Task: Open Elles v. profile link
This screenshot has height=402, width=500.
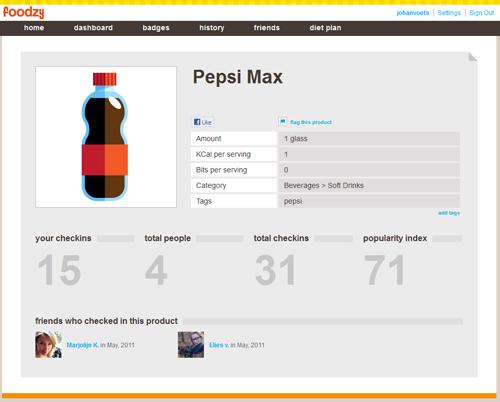Action: 219,345
